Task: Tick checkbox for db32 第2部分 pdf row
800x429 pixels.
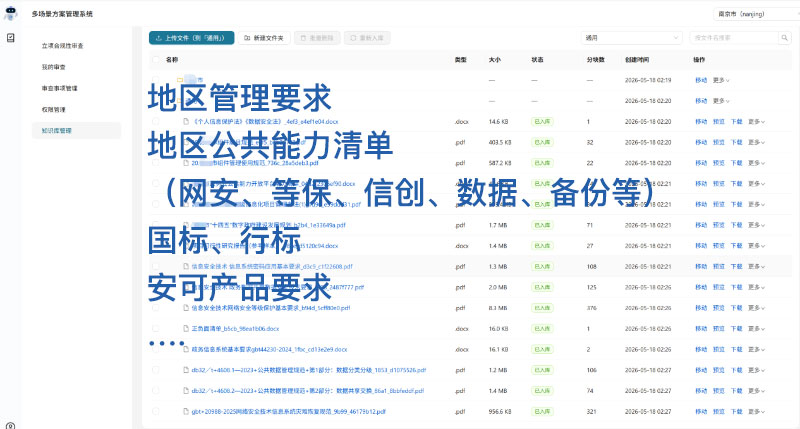Action: pyautogui.click(x=156, y=391)
